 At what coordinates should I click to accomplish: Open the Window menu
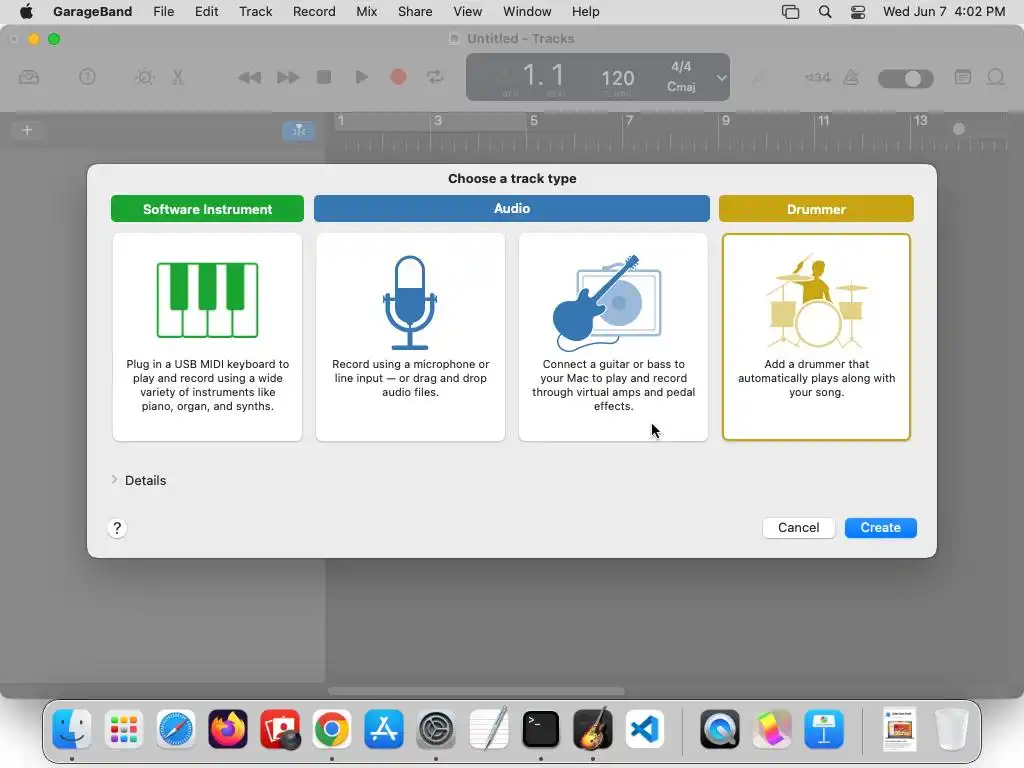(527, 12)
